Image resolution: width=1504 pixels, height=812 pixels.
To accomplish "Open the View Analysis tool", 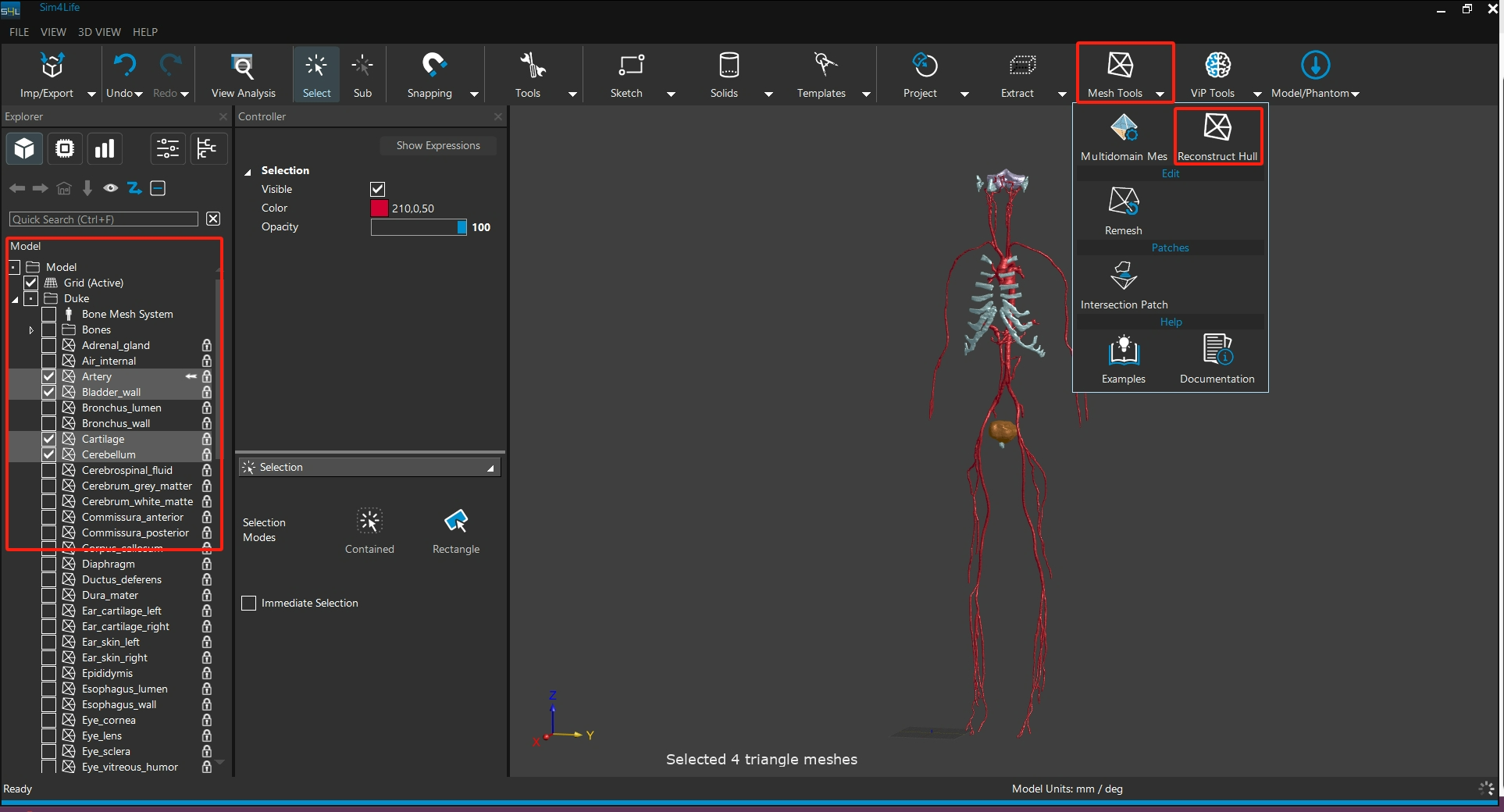I will pos(243,67).
